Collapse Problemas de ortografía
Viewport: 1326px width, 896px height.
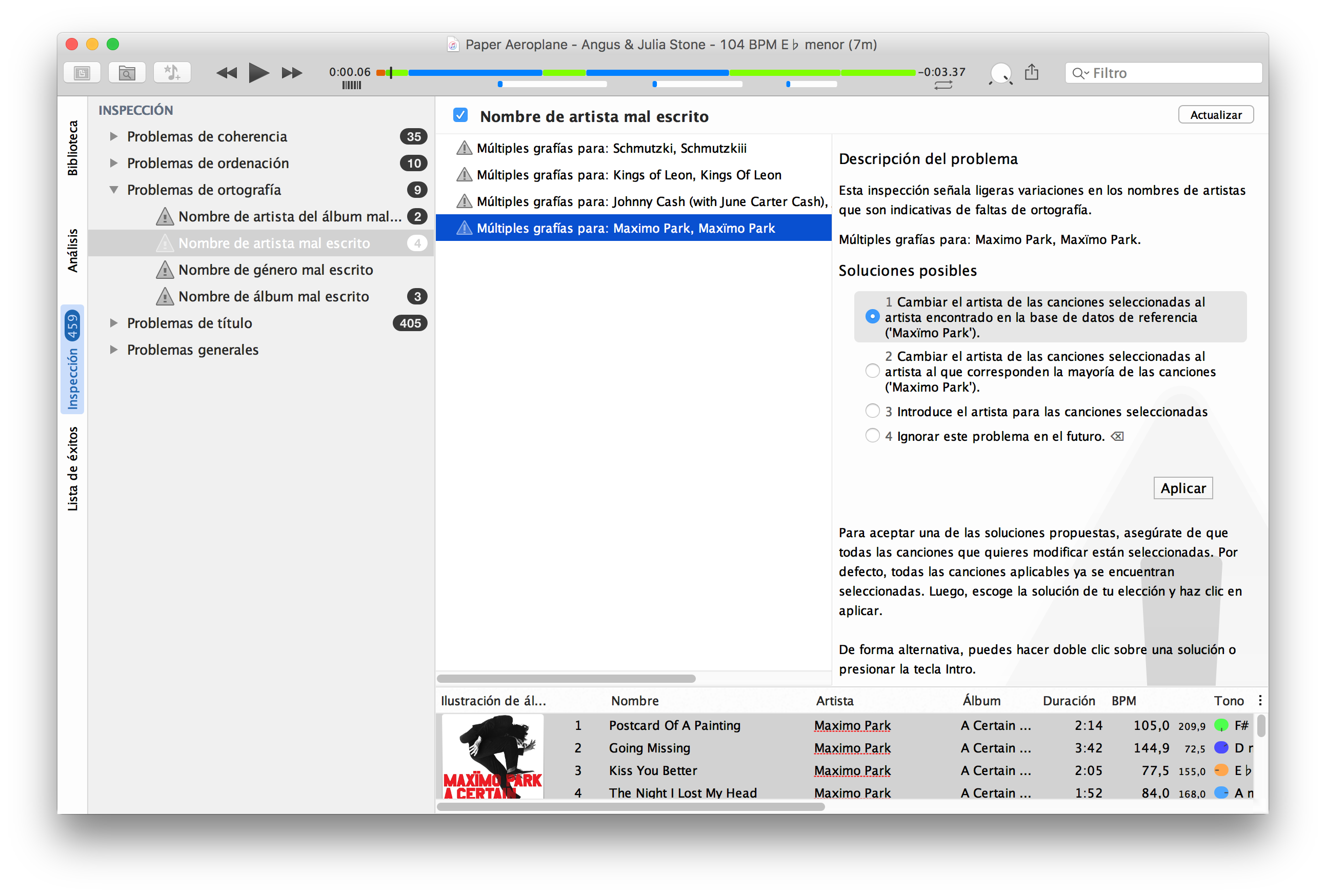coord(113,190)
